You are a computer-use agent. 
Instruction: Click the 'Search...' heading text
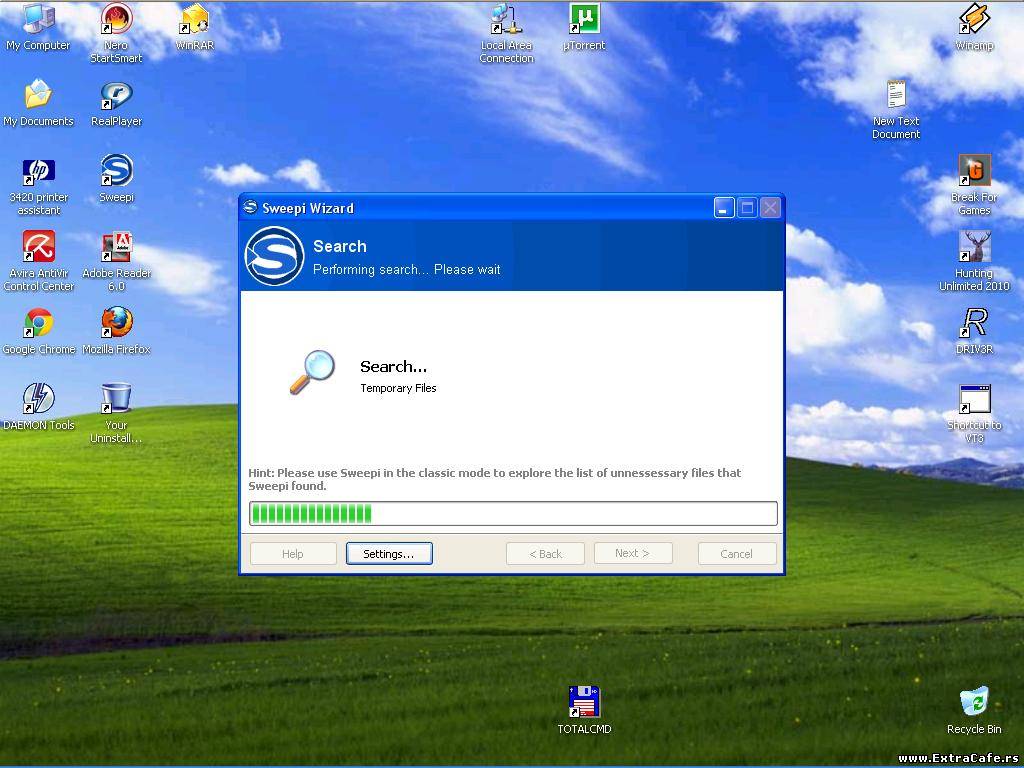pos(393,366)
